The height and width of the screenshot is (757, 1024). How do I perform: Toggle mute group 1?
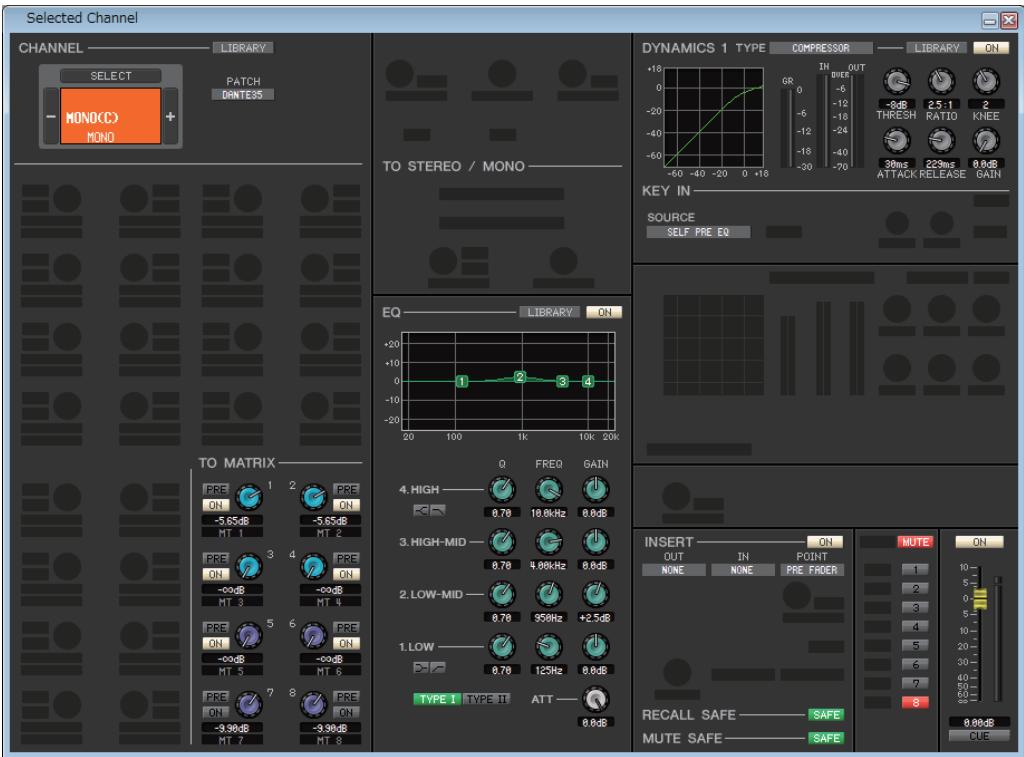click(915, 570)
